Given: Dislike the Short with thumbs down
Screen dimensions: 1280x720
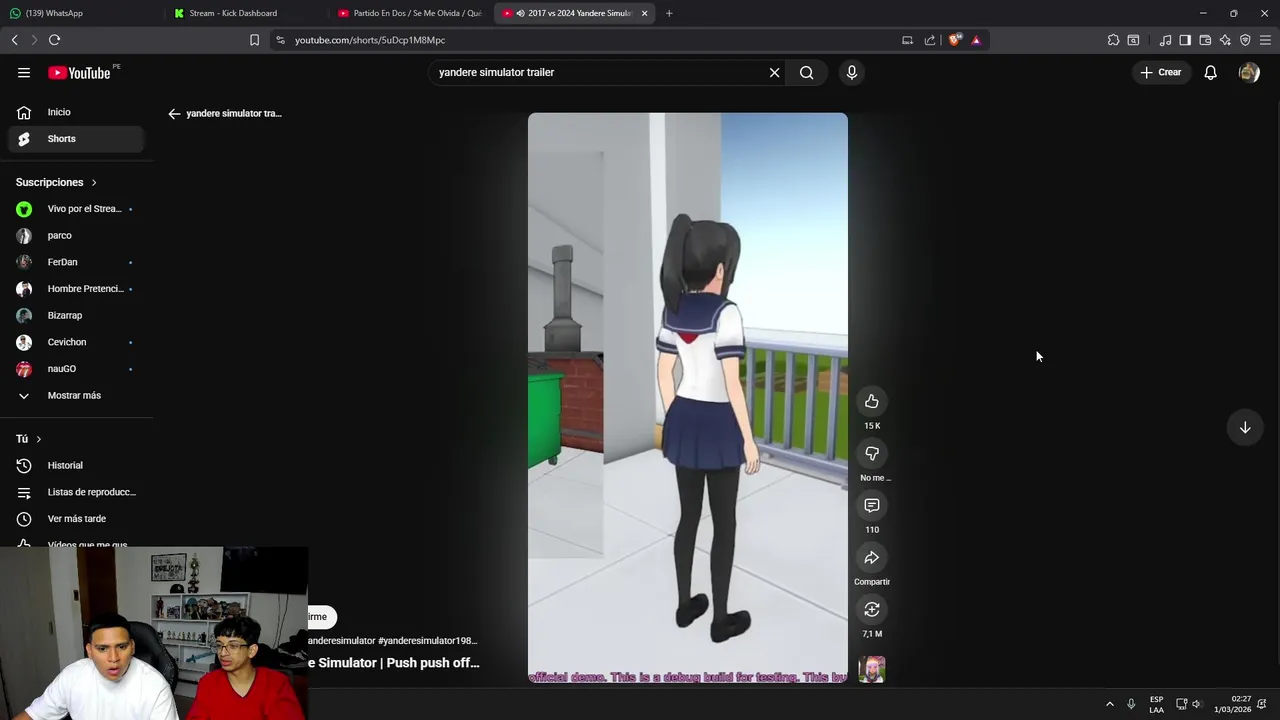Looking at the screenshot, I should click(872, 454).
